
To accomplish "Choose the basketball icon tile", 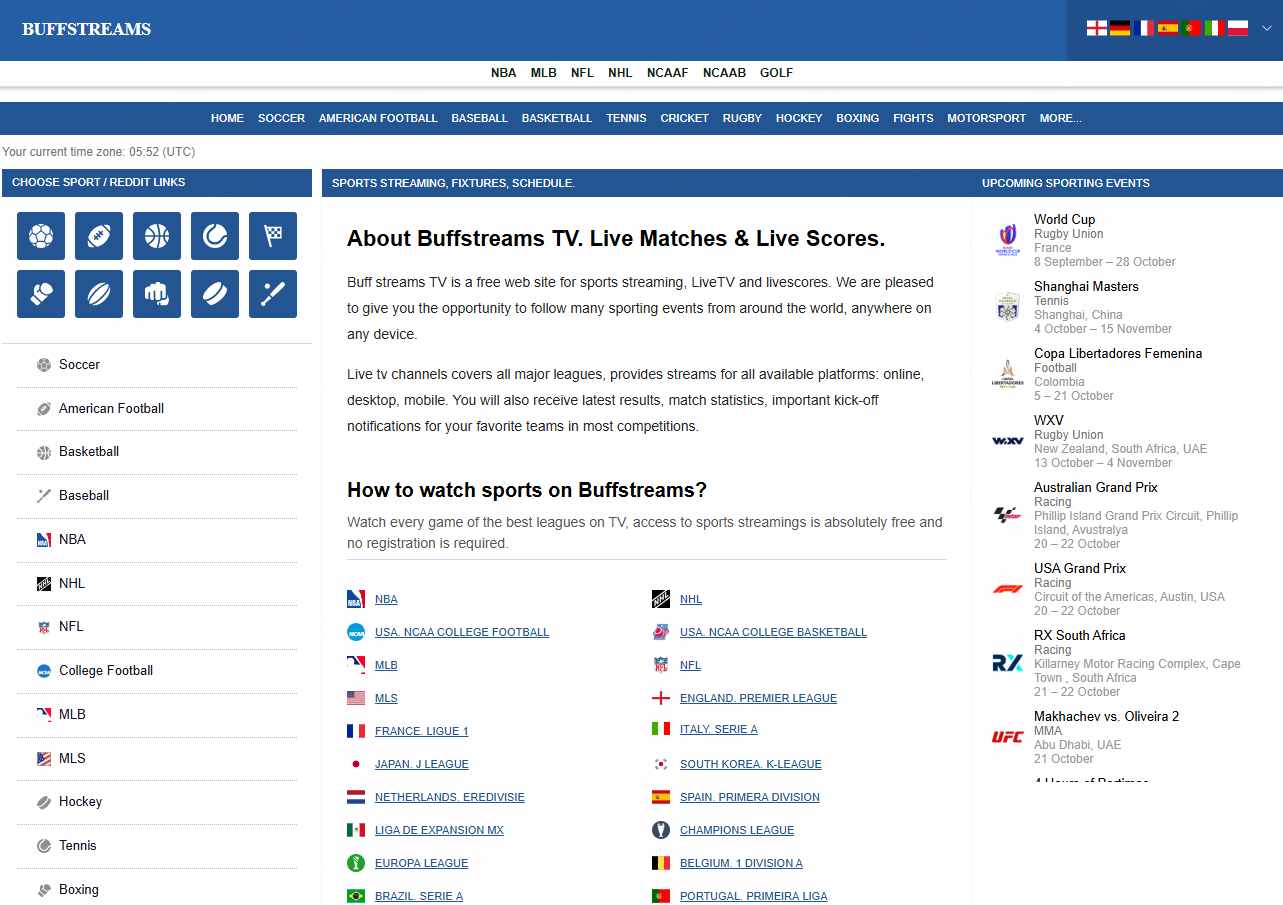I will (157, 236).
